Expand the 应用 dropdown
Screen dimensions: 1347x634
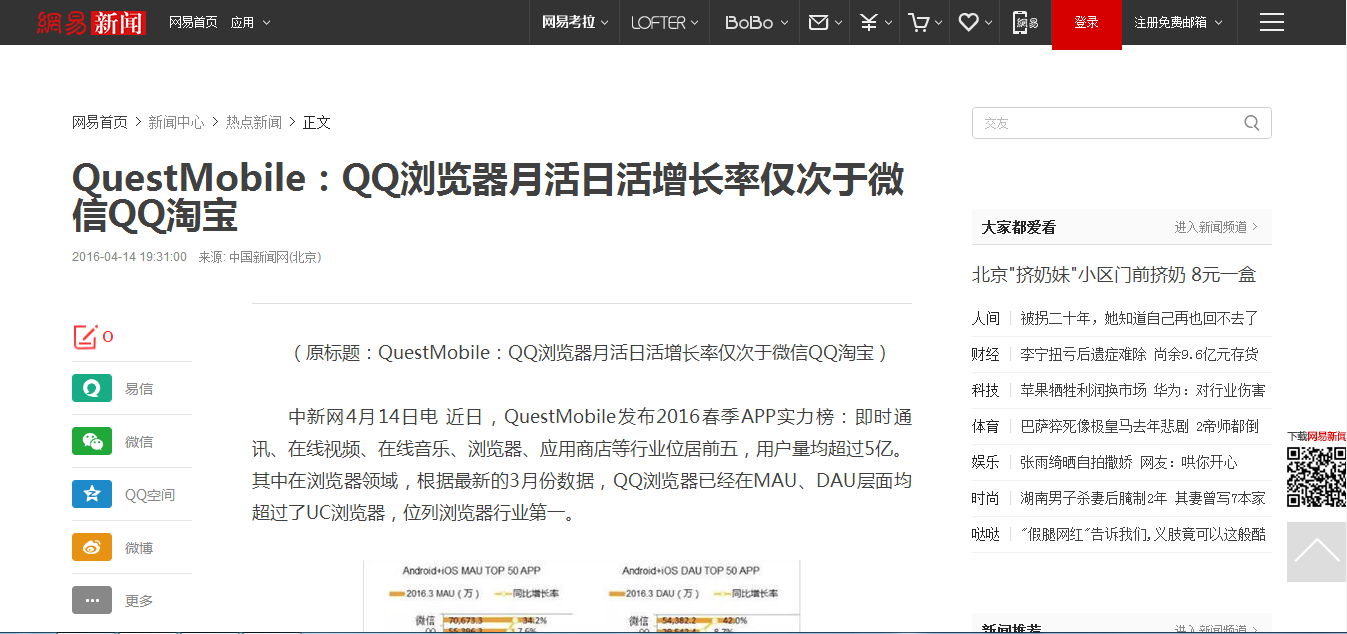click(250, 22)
